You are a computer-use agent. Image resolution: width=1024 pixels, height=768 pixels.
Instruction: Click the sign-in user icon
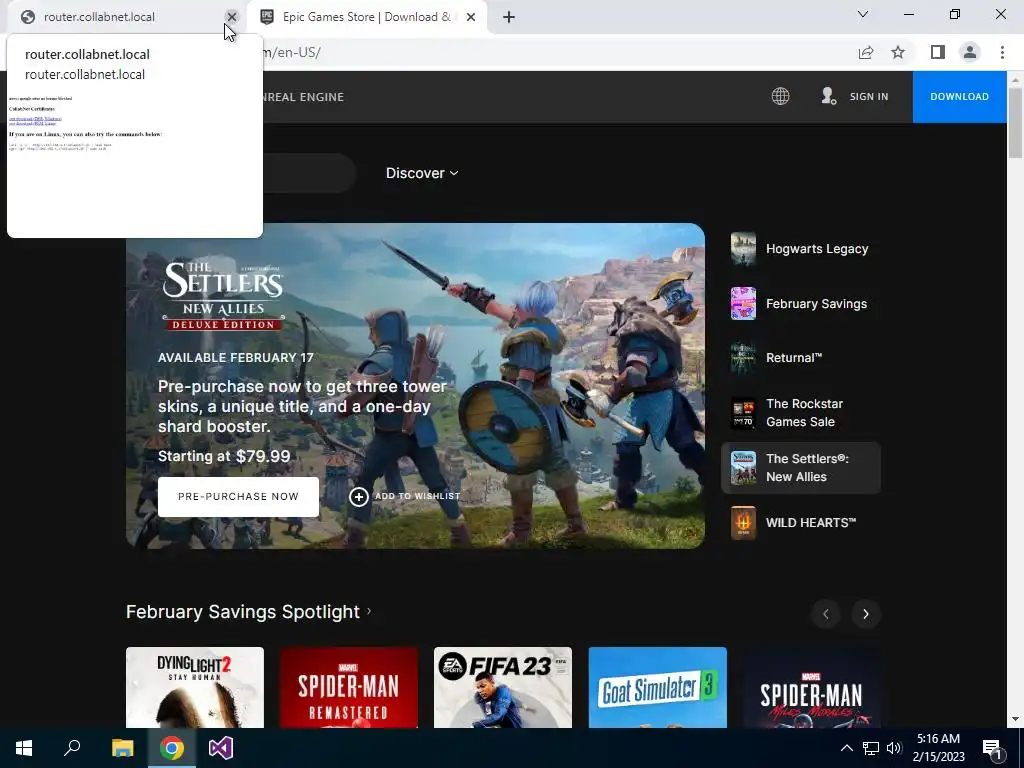829,97
